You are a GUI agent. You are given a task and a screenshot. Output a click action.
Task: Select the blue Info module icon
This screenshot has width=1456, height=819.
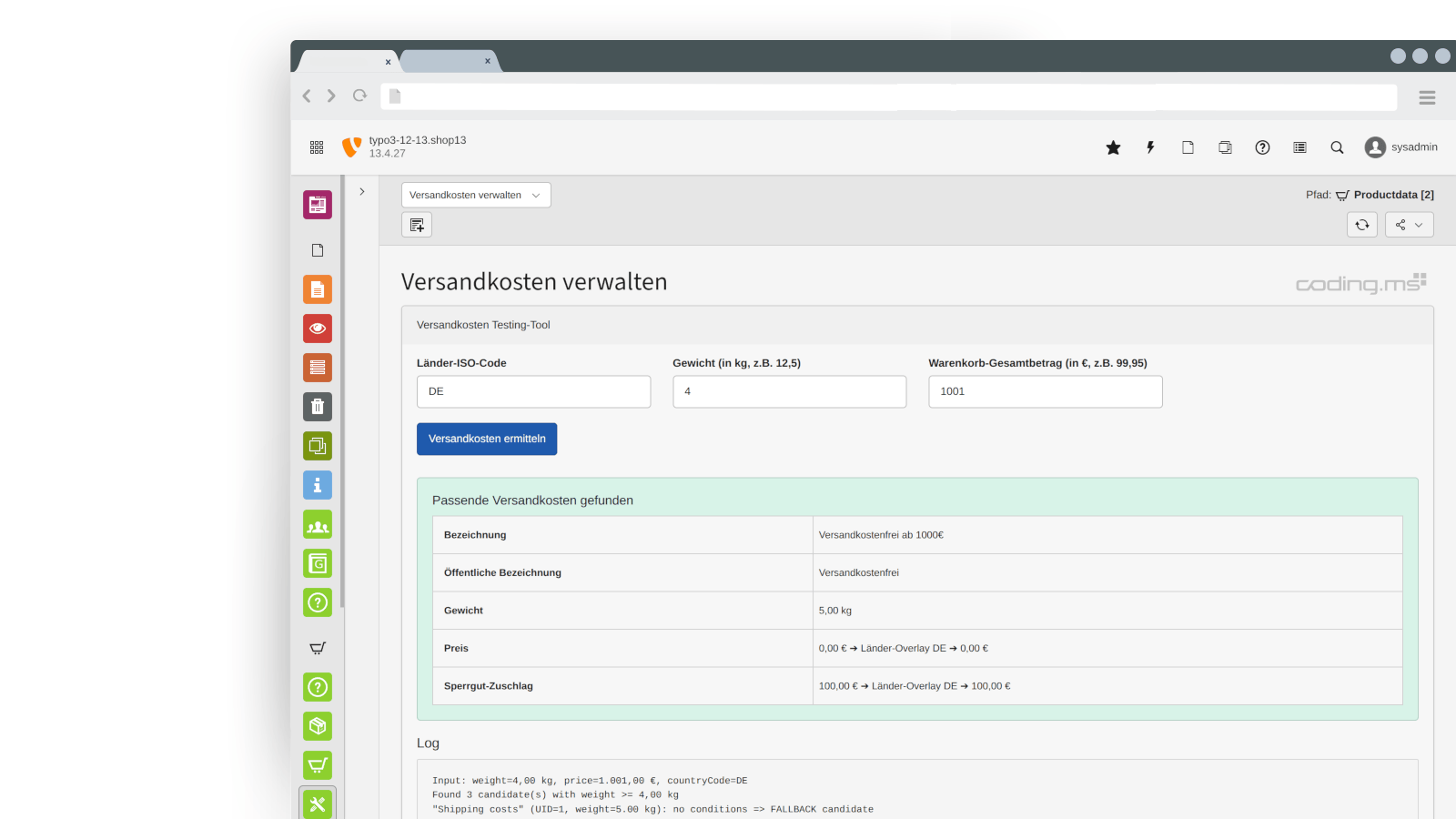317,485
